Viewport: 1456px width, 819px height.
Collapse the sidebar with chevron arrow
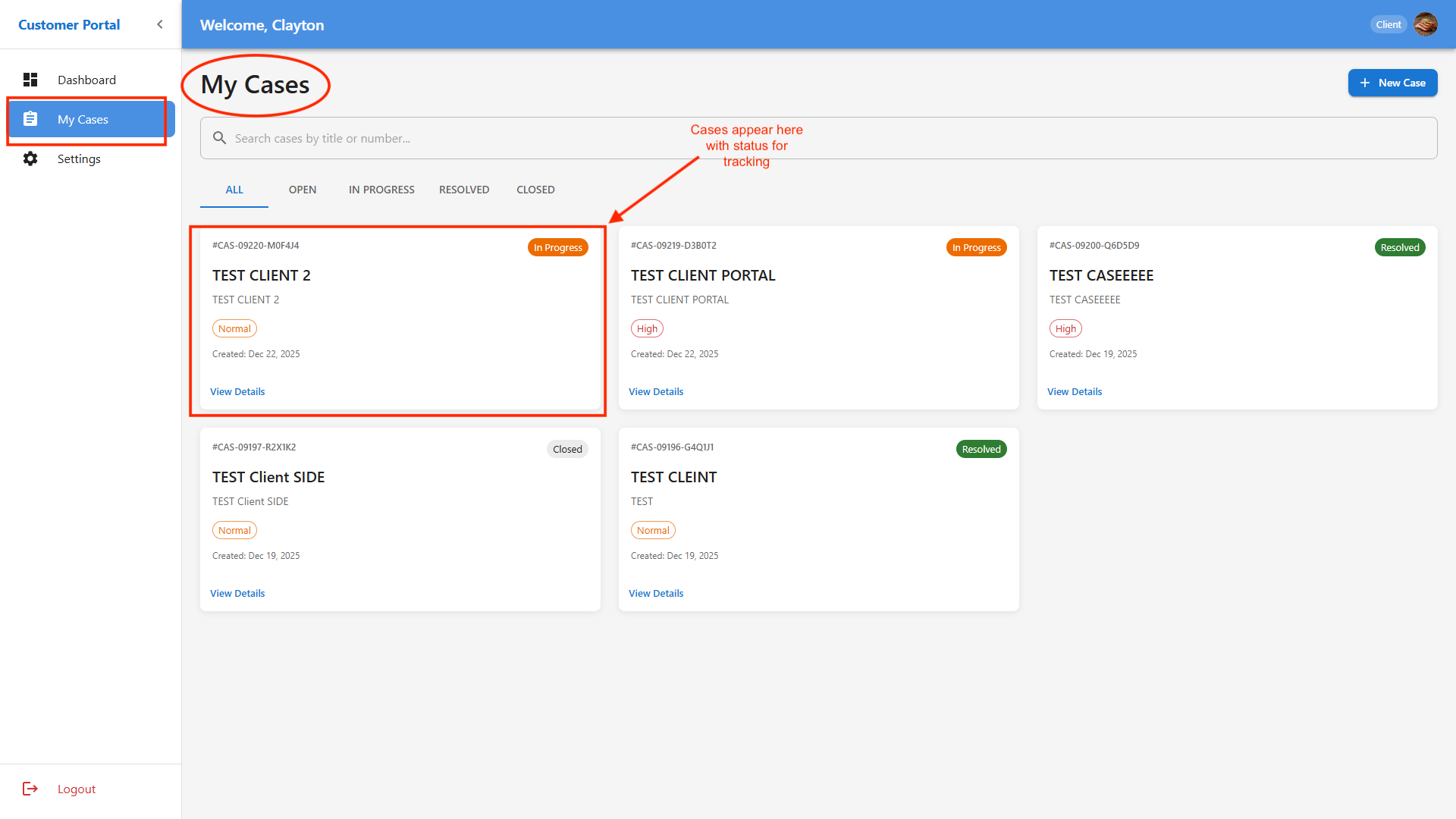(x=160, y=24)
